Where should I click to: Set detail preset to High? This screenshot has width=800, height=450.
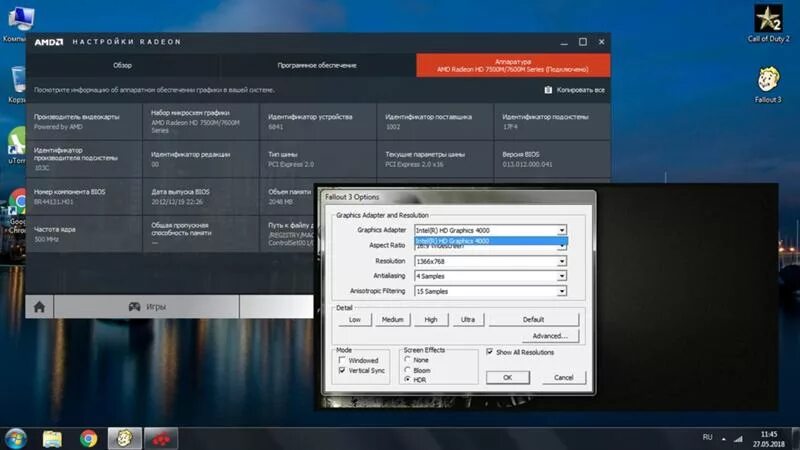click(431, 319)
